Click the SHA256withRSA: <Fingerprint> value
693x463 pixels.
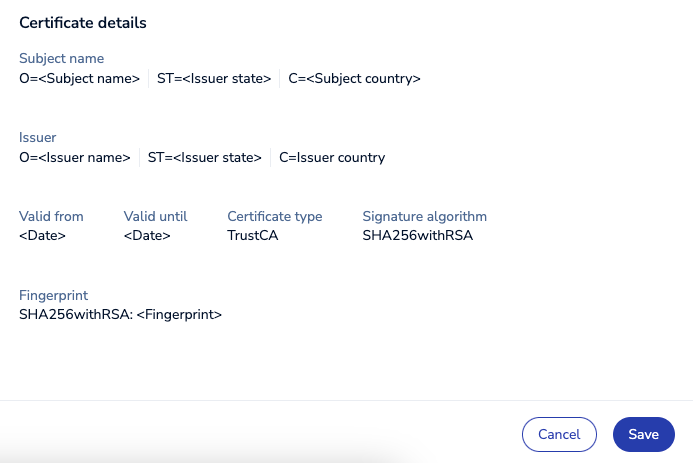tap(120, 314)
